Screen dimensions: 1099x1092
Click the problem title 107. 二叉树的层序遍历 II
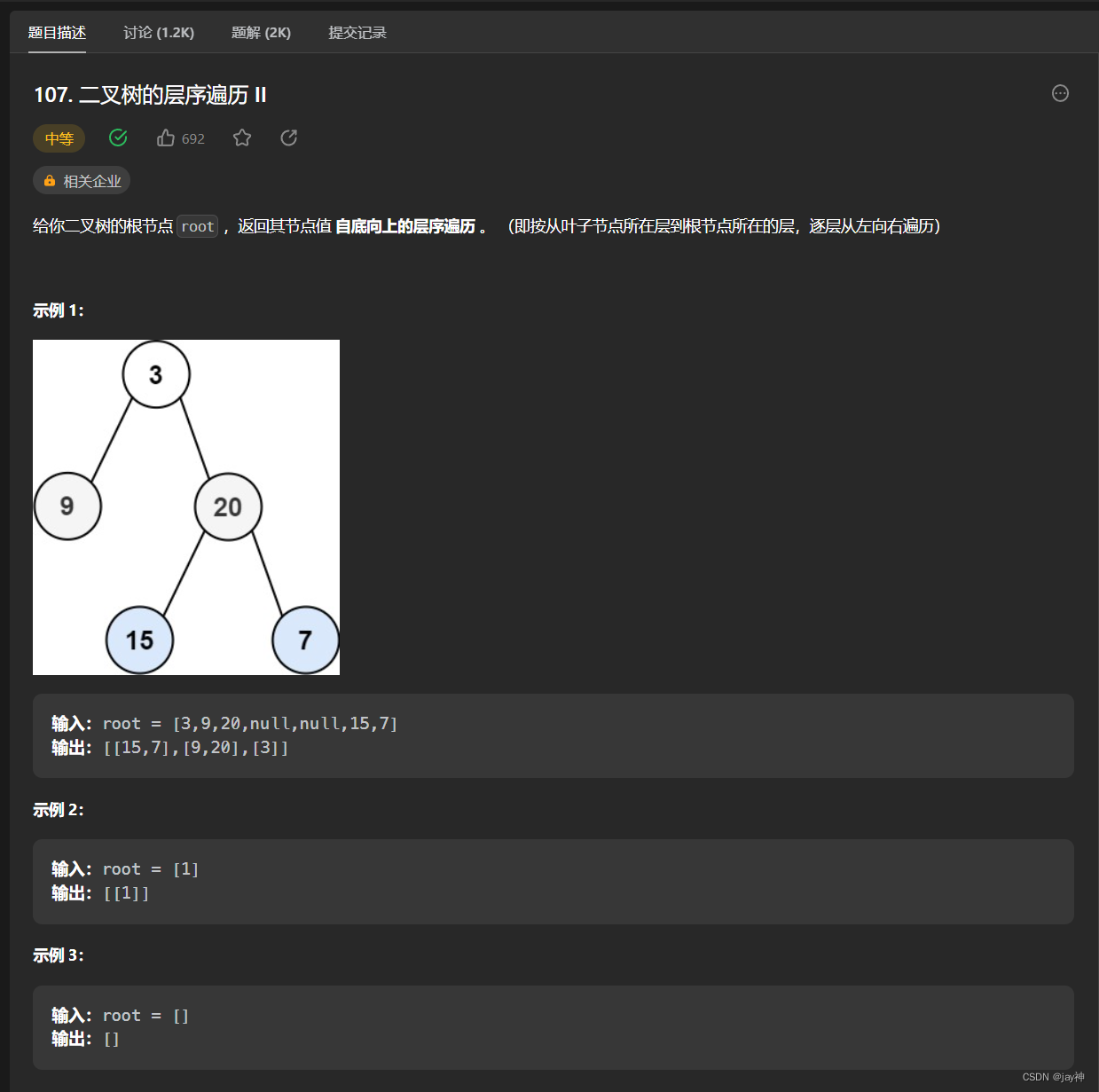pos(150,95)
